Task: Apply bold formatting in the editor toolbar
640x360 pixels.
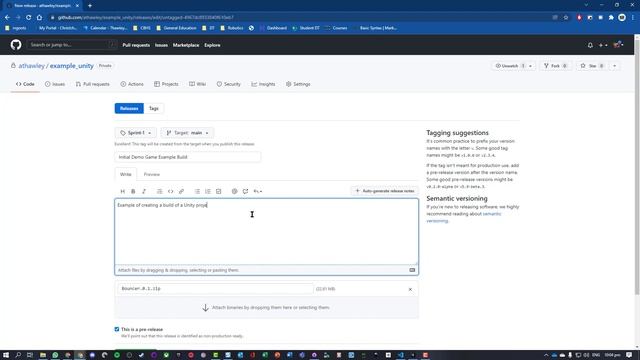Action: [133, 191]
